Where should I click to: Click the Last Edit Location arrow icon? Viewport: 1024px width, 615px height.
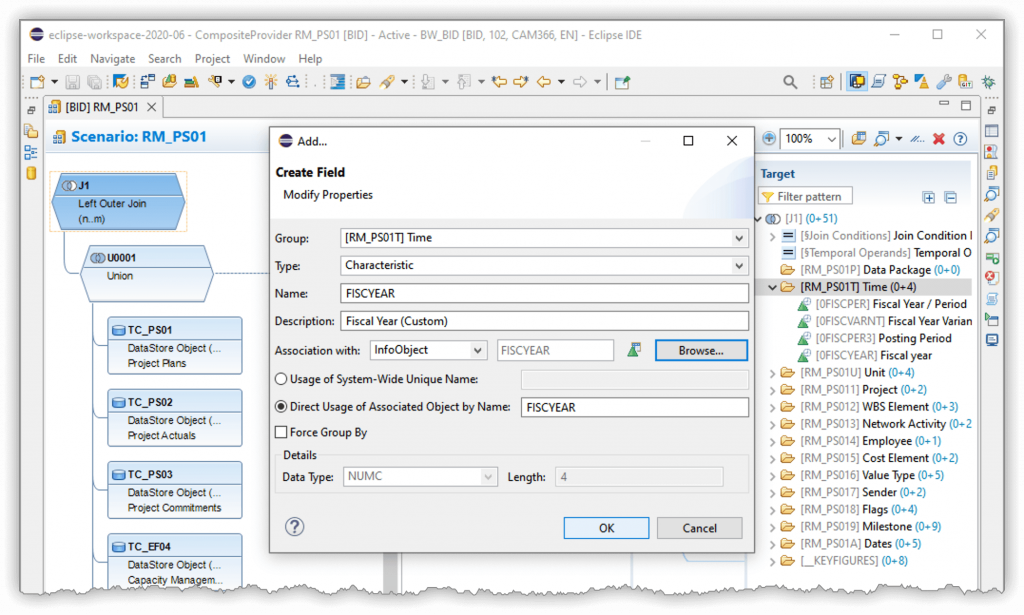pyautogui.click(x=500, y=82)
